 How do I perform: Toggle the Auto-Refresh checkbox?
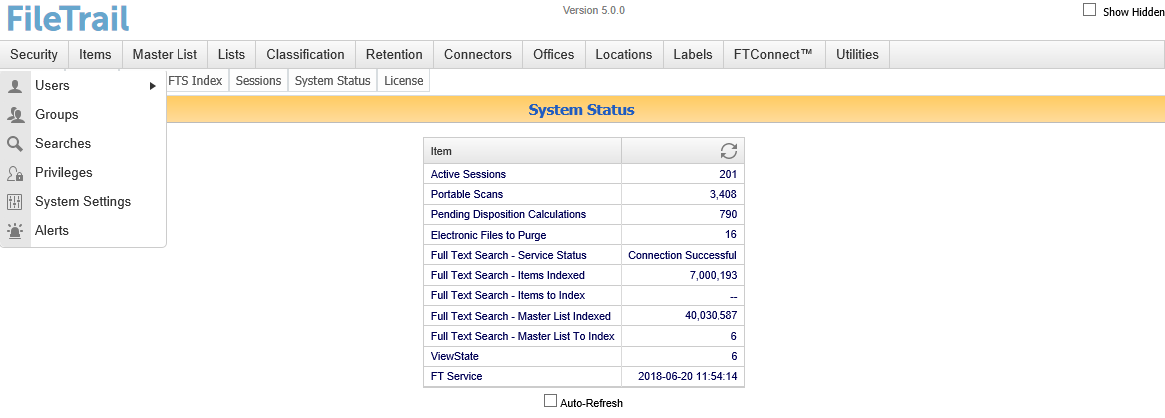550,401
